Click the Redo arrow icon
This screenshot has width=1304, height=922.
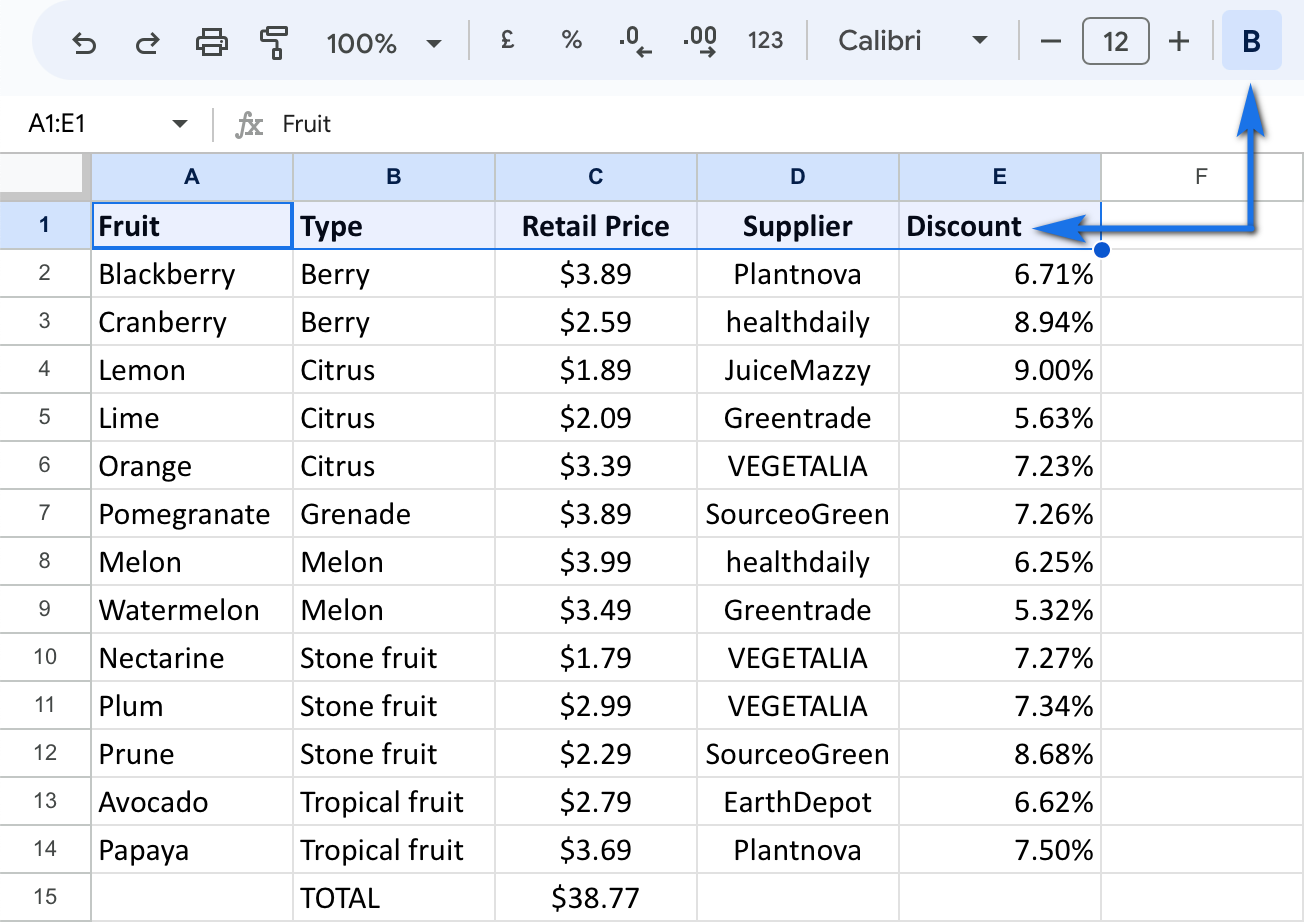pyautogui.click(x=148, y=42)
